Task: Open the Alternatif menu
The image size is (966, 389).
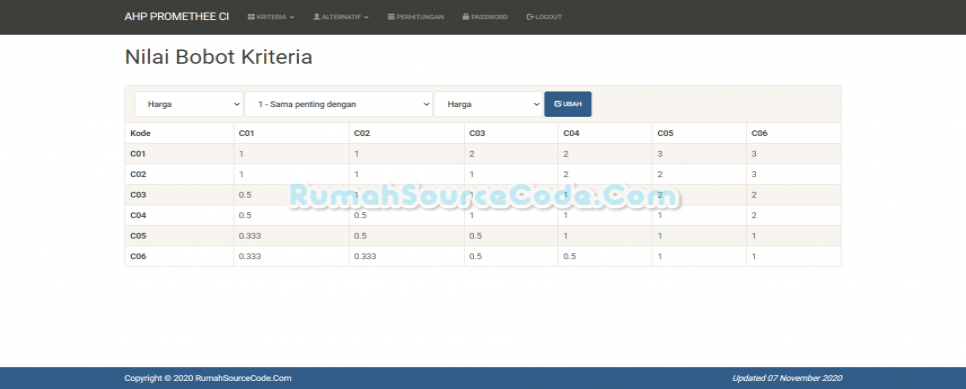Action: (x=341, y=17)
